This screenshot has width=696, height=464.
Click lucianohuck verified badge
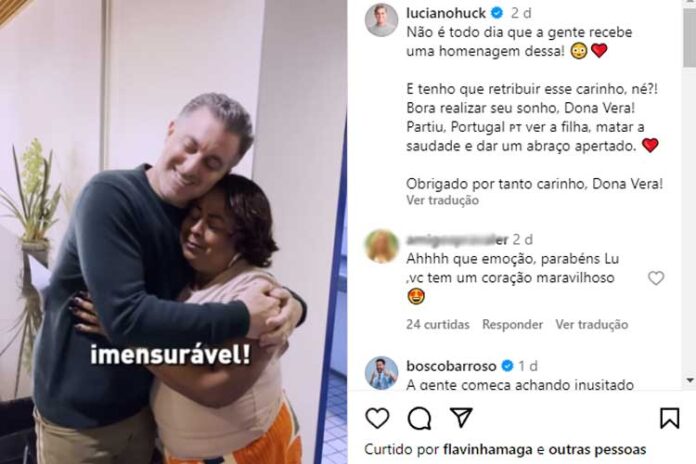[x=497, y=13]
